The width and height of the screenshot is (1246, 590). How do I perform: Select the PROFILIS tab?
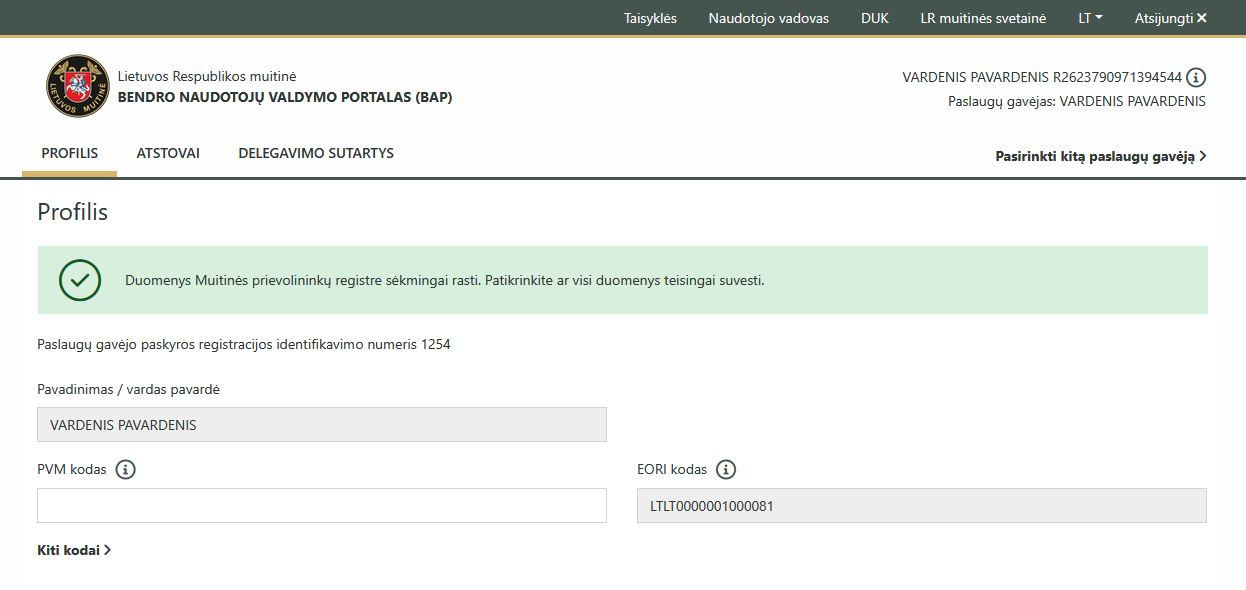[x=70, y=153]
